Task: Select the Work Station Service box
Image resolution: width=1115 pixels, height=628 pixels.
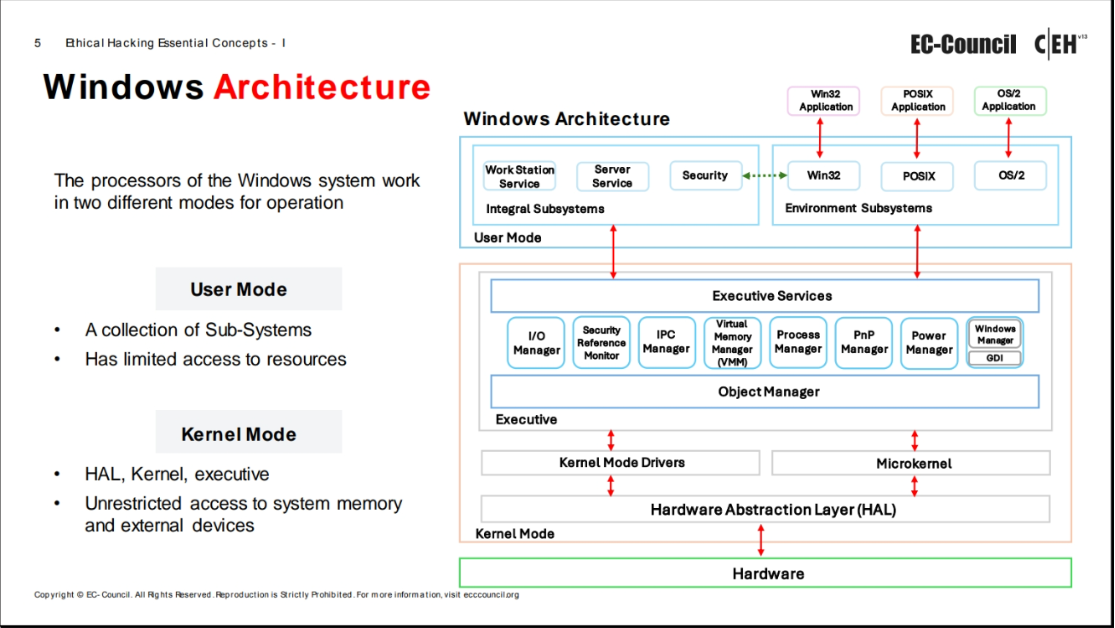Action: point(519,177)
